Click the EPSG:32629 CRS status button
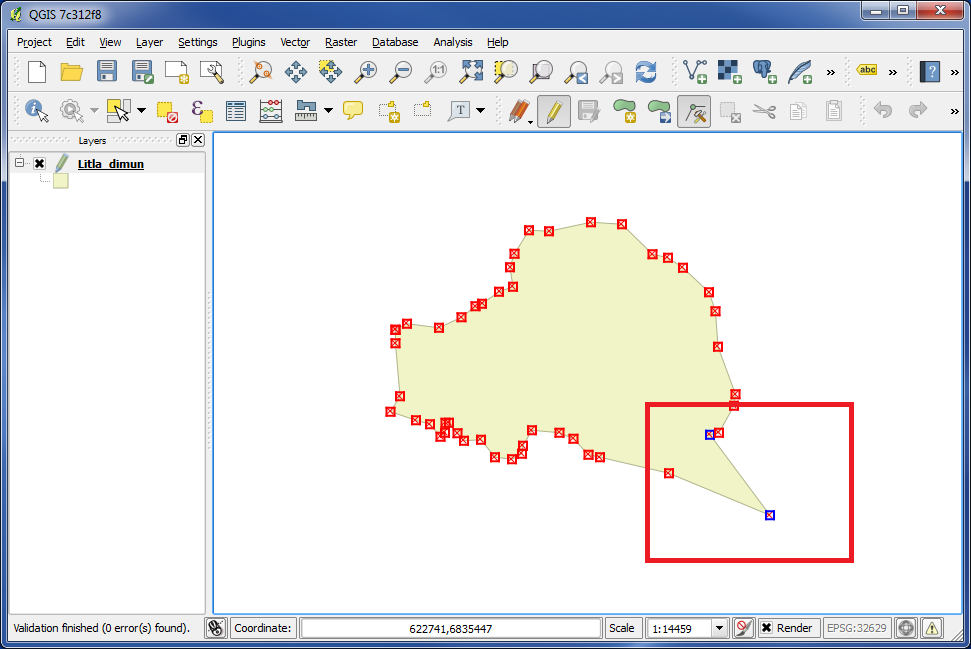This screenshot has width=971, height=649. pyautogui.click(x=856, y=628)
